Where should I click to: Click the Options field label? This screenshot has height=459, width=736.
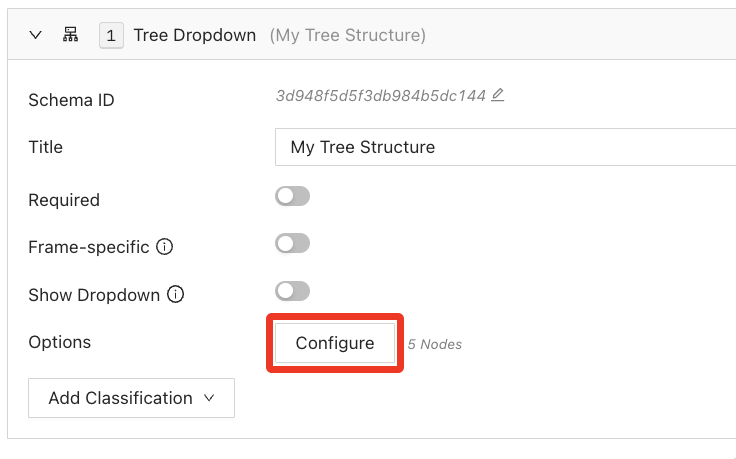pos(60,342)
